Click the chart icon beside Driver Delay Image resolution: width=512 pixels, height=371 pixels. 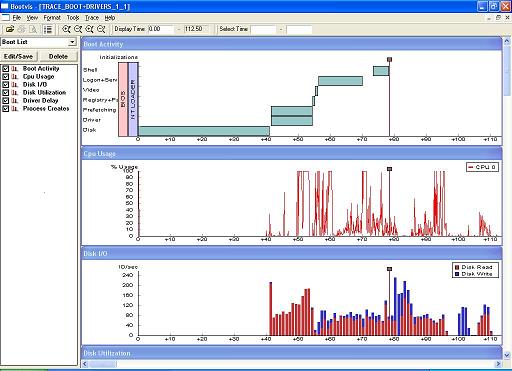(15, 101)
